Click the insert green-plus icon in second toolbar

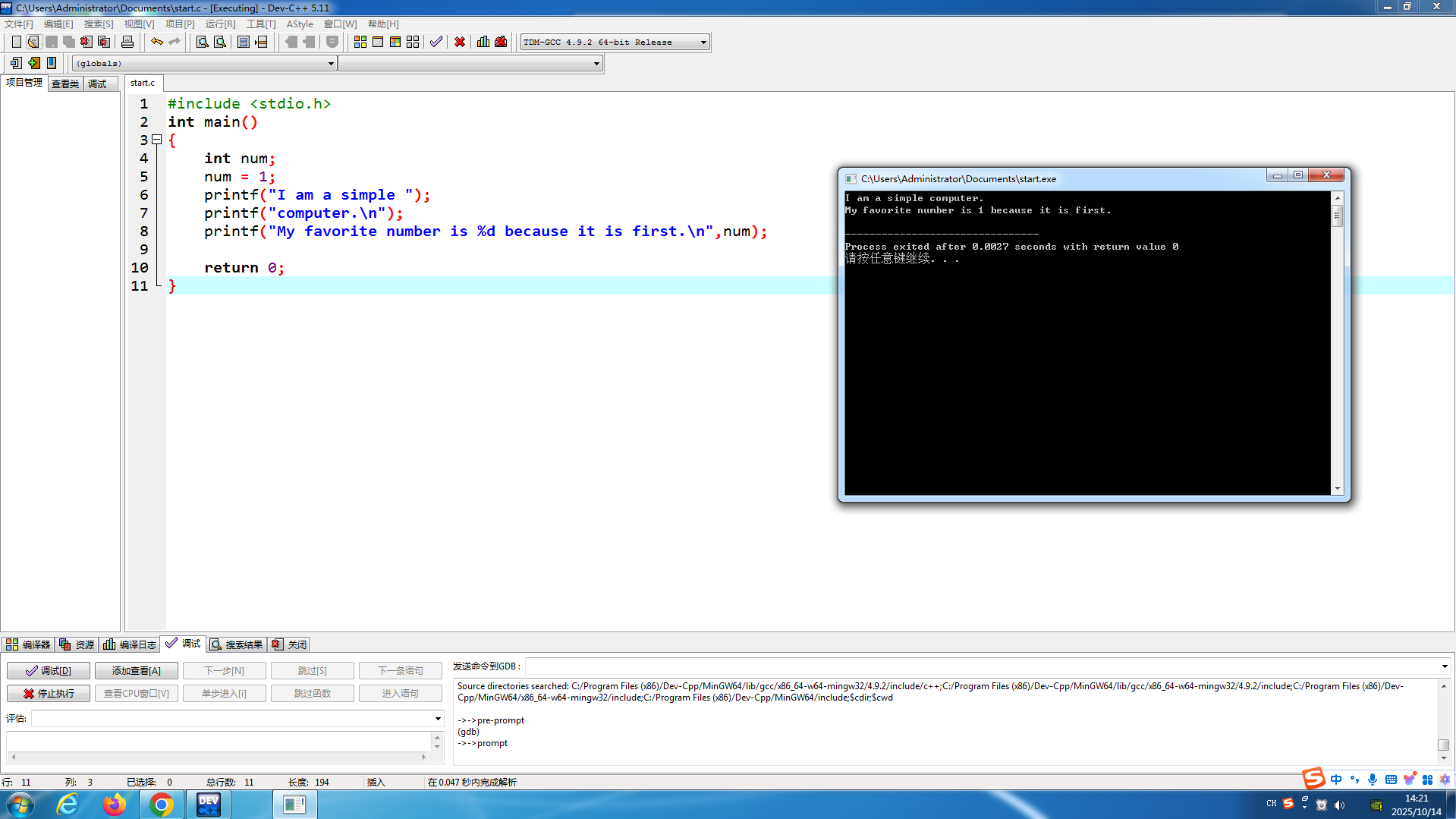point(33,63)
